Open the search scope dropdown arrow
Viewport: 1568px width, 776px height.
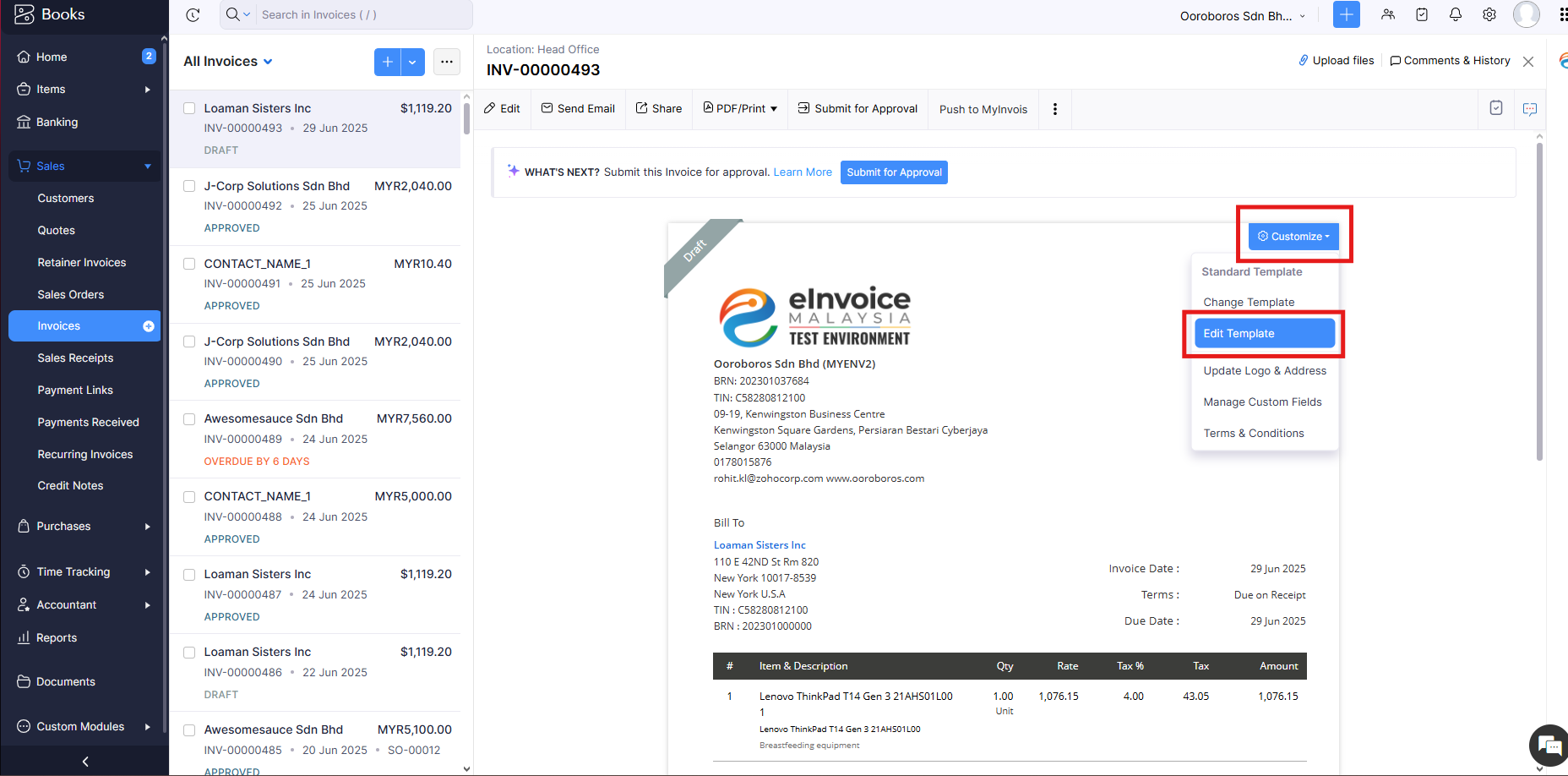247,14
